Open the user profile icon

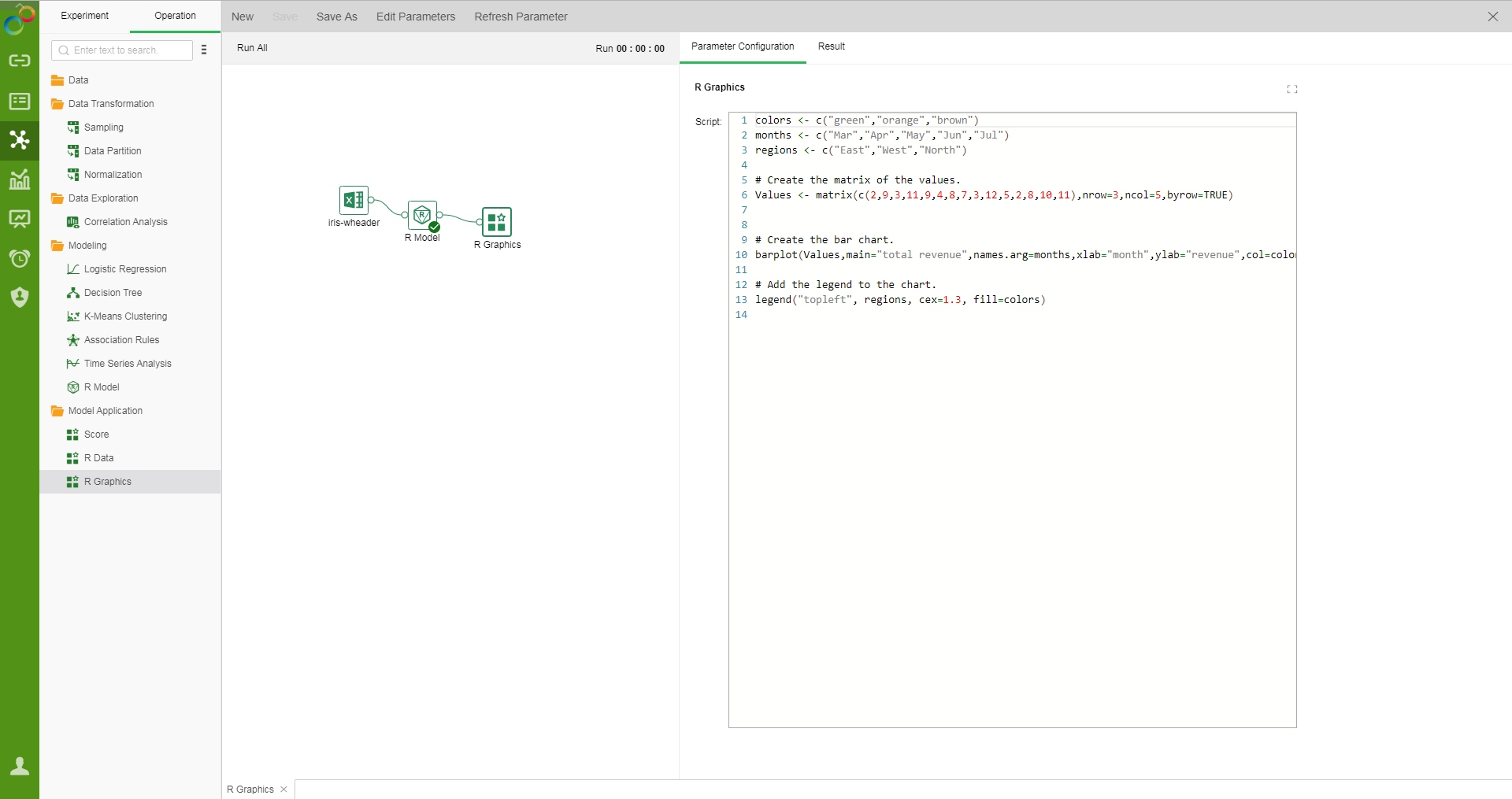[x=20, y=766]
